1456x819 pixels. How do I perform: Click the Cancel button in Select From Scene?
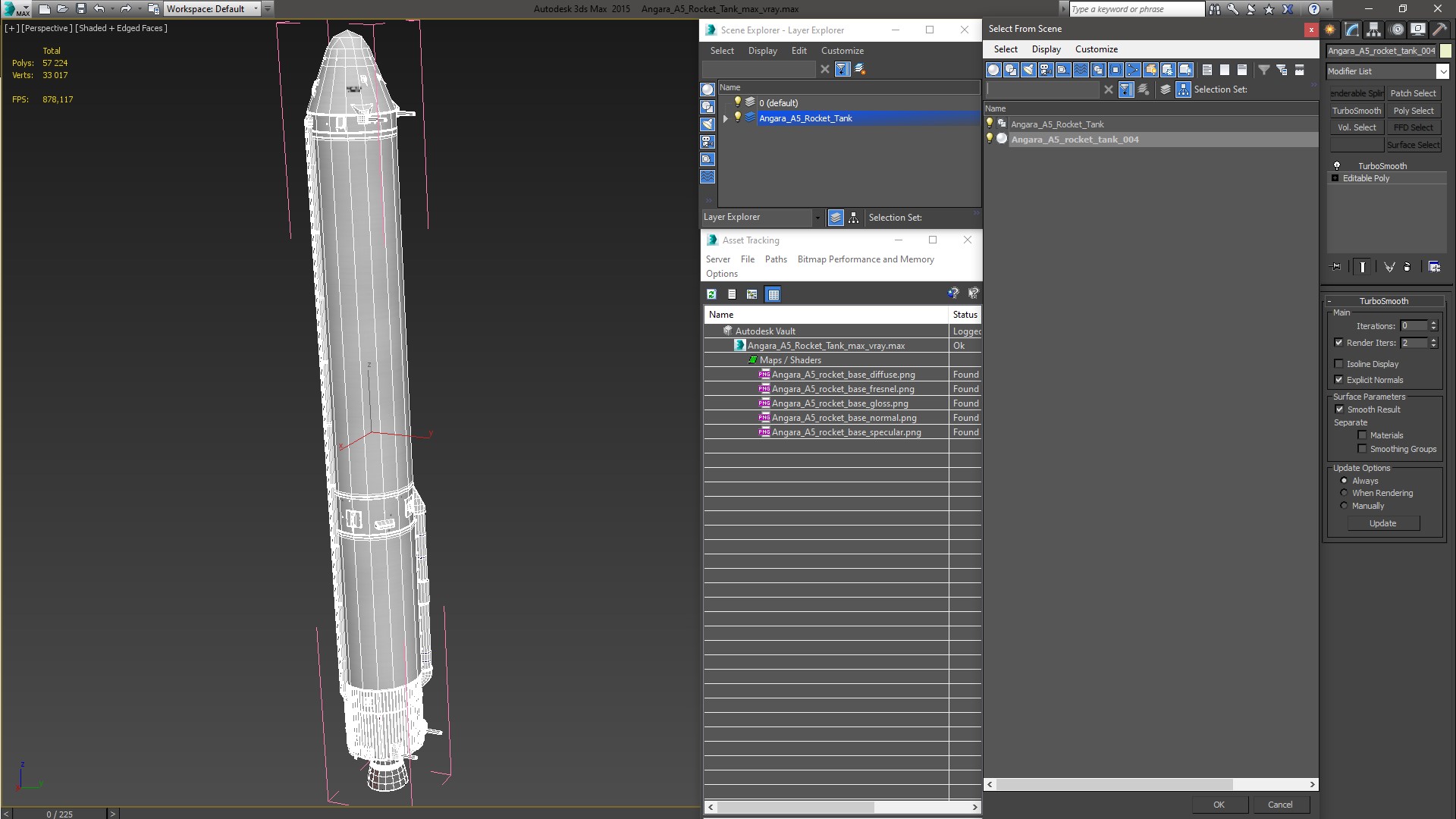click(x=1280, y=805)
